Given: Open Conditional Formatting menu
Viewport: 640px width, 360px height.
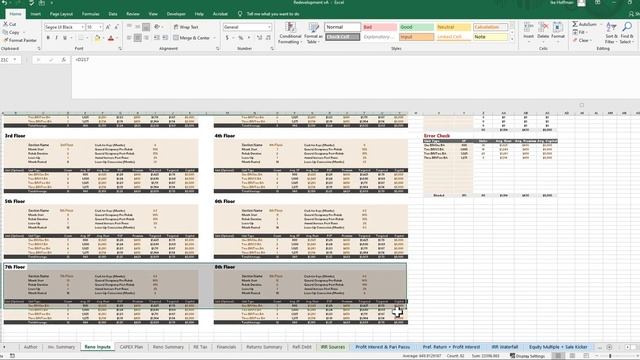Looking at the screenshot, I should (x=290, y=33).
